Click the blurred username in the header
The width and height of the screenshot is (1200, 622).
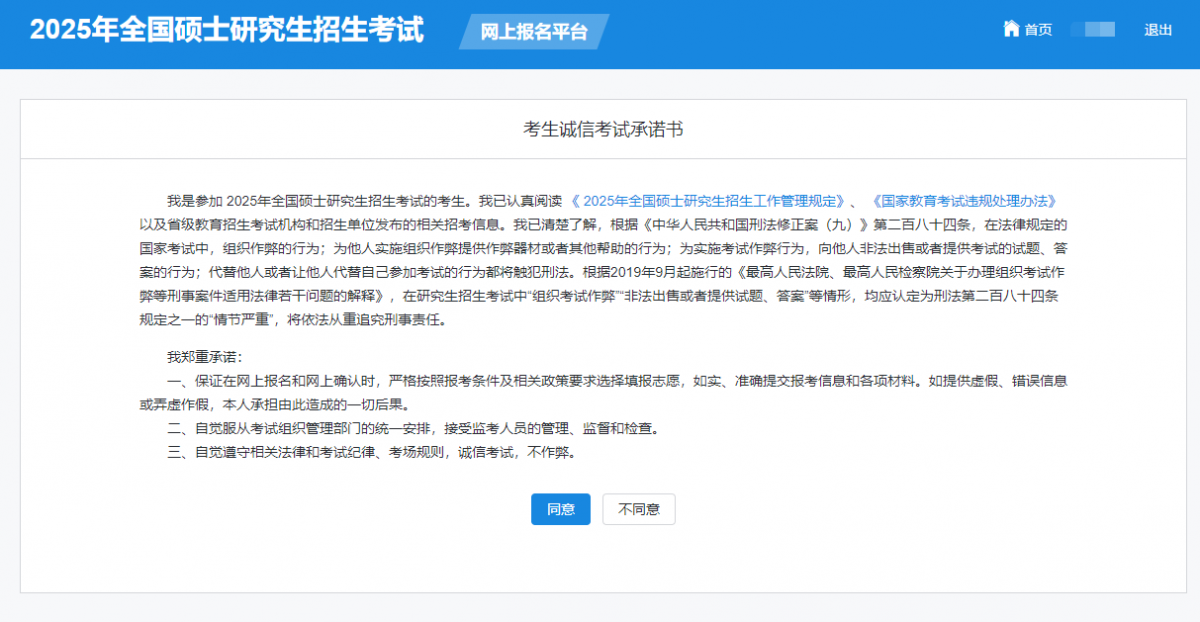click(x=1092, y=30)
